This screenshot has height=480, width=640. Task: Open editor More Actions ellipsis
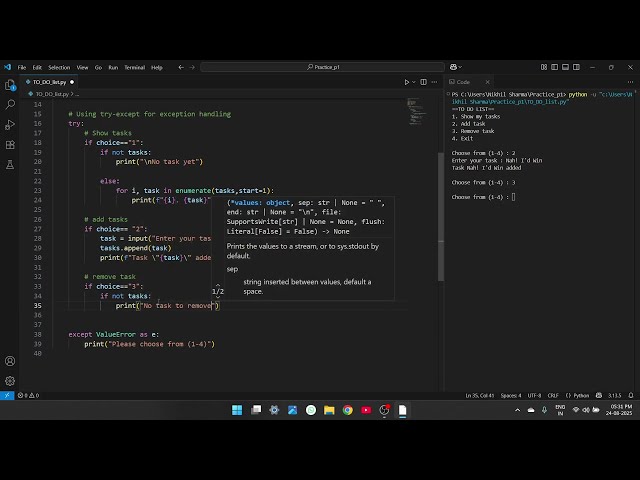pyautogui.click(x=434, y=82)
